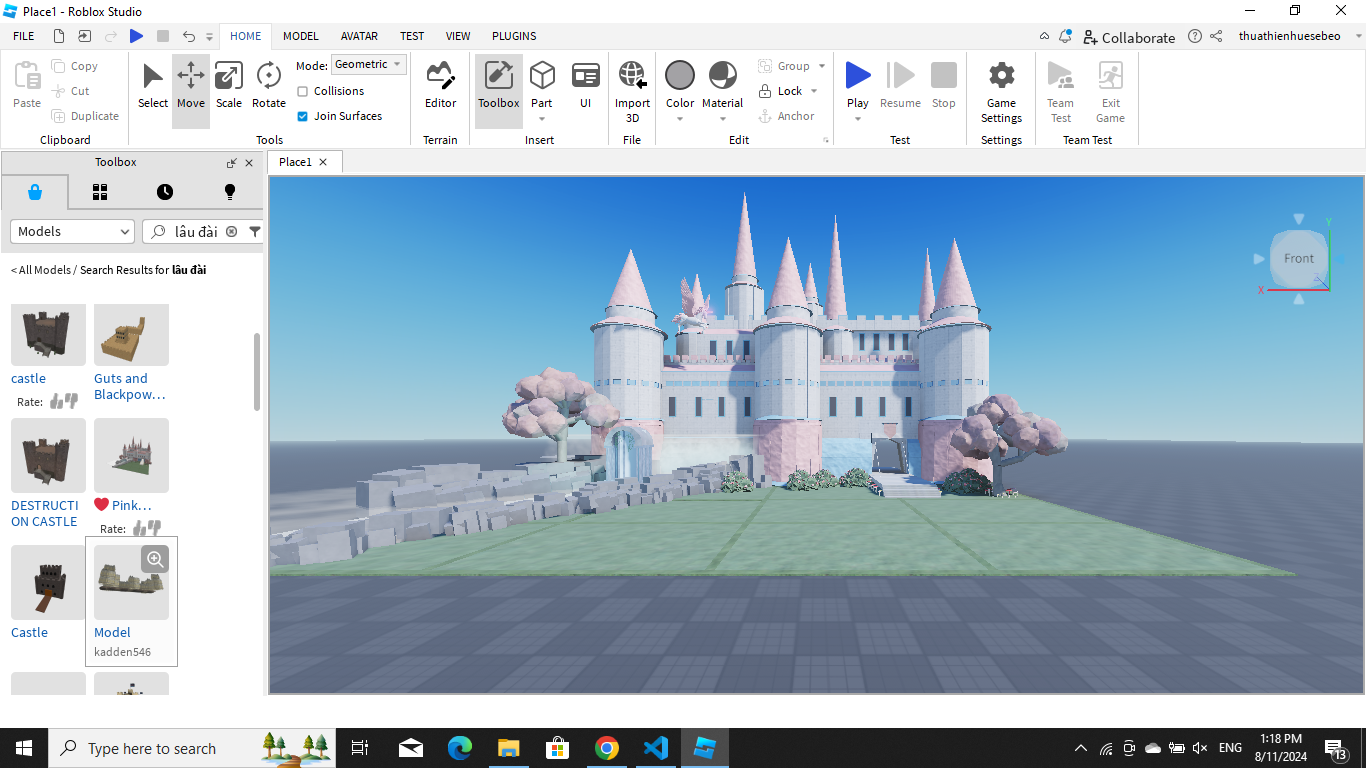Image resolution: width=1366 pixels, height=768 pixels.
Task: Expand the Lock options arrow
Action: 814,91
